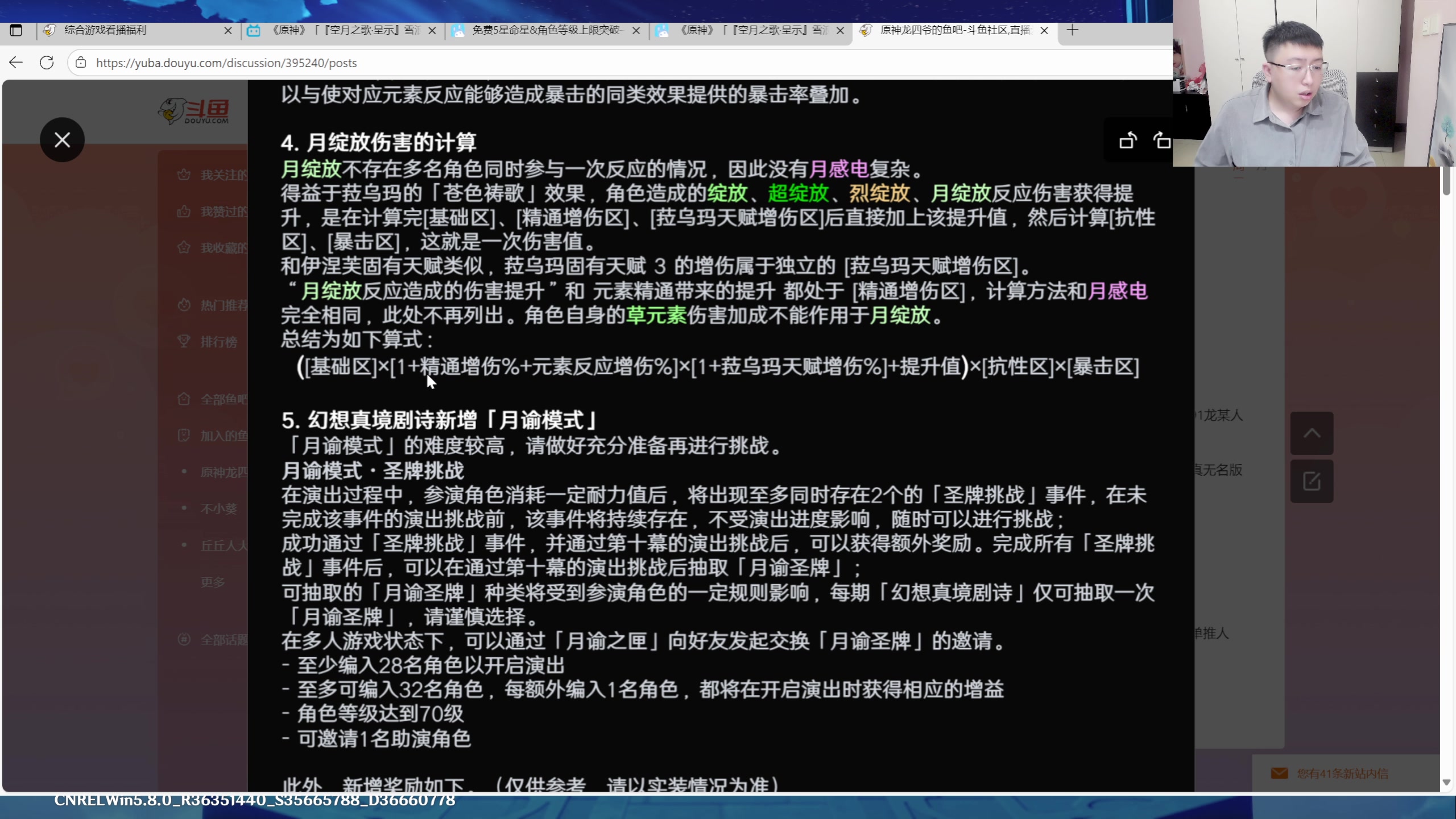Click the compose post edit icon
Image resolution: width=1456 pixels, height=819 pixels.
1312,481
